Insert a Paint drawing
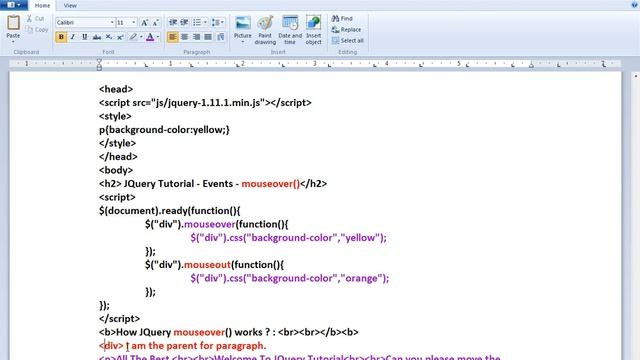Image resolution: width=640 pixels, height=360 pixels. (265, 30)
